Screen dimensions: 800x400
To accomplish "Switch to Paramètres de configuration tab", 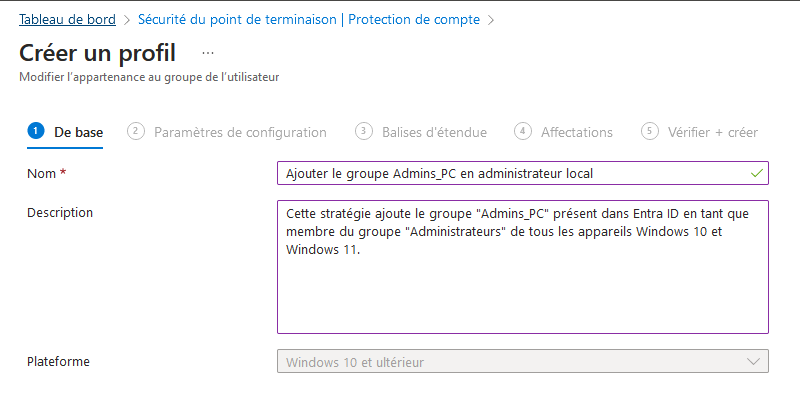I will [x=240, y=132].
